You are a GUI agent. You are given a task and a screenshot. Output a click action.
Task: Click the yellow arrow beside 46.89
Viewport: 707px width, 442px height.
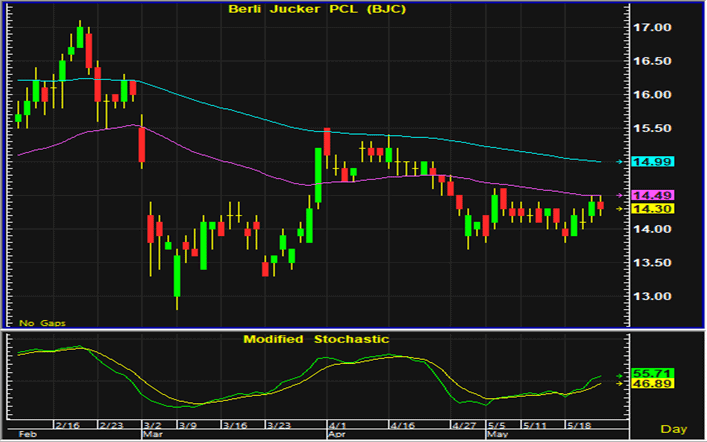coord(620,383)
